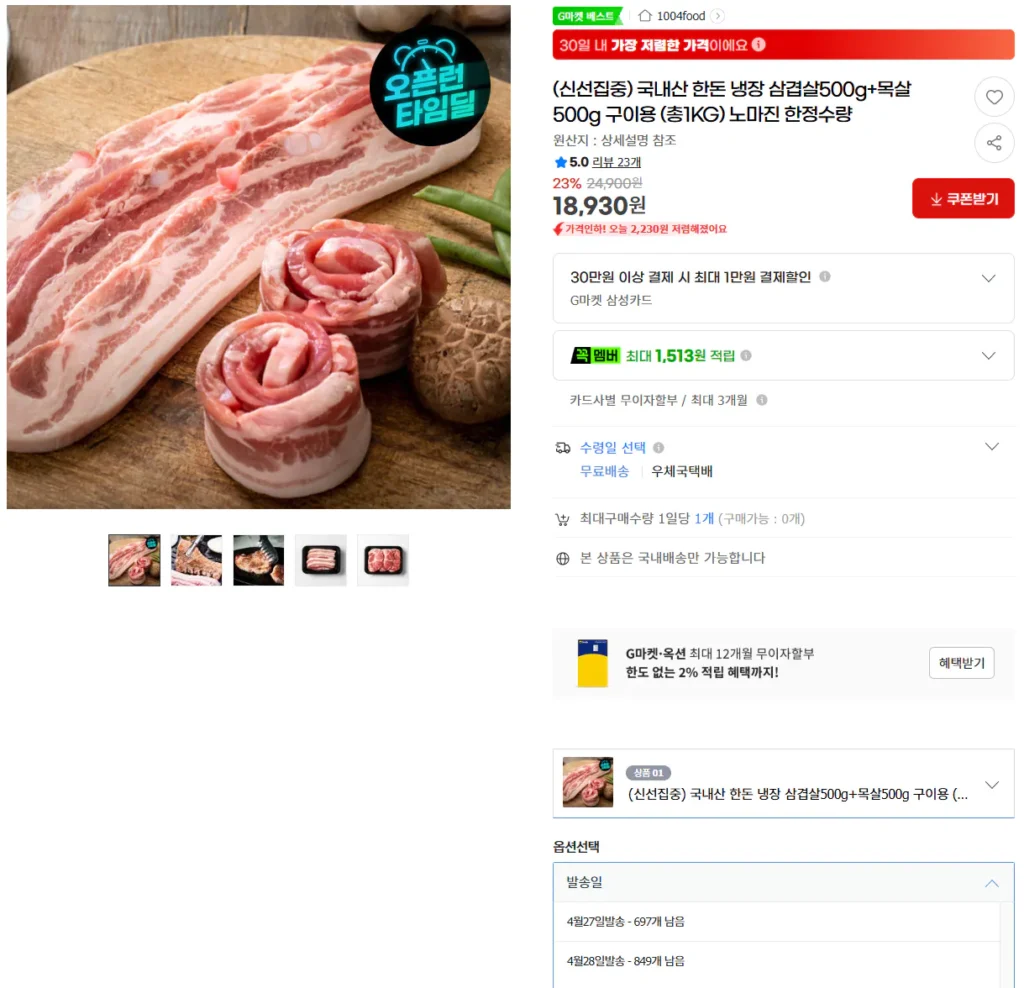The width and height of the screenshot is (1024, 988).
Task: Click info icon on lowest price banner
Action: click(758, 44)
